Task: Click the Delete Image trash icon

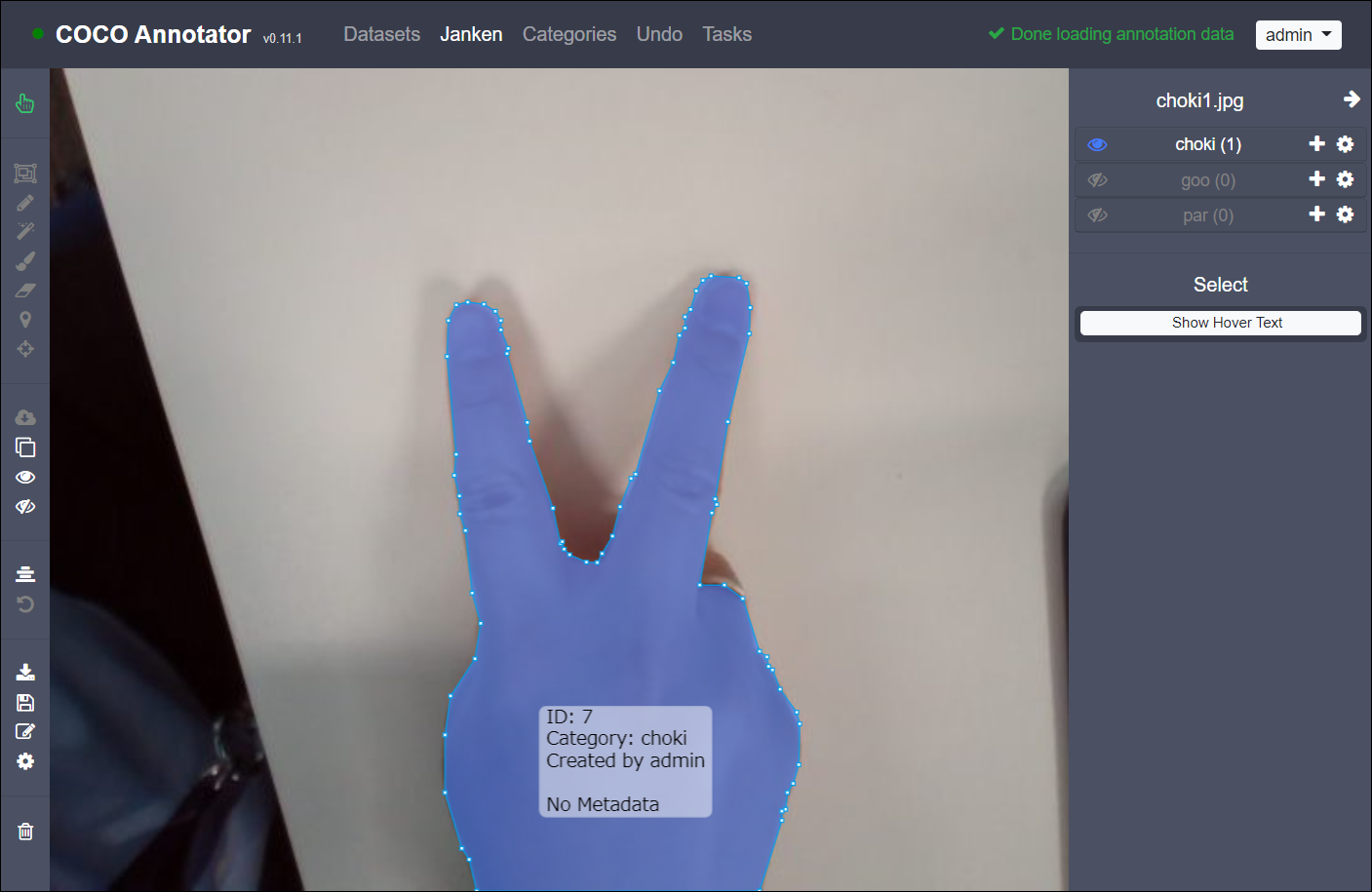Action: pos(25,832)
